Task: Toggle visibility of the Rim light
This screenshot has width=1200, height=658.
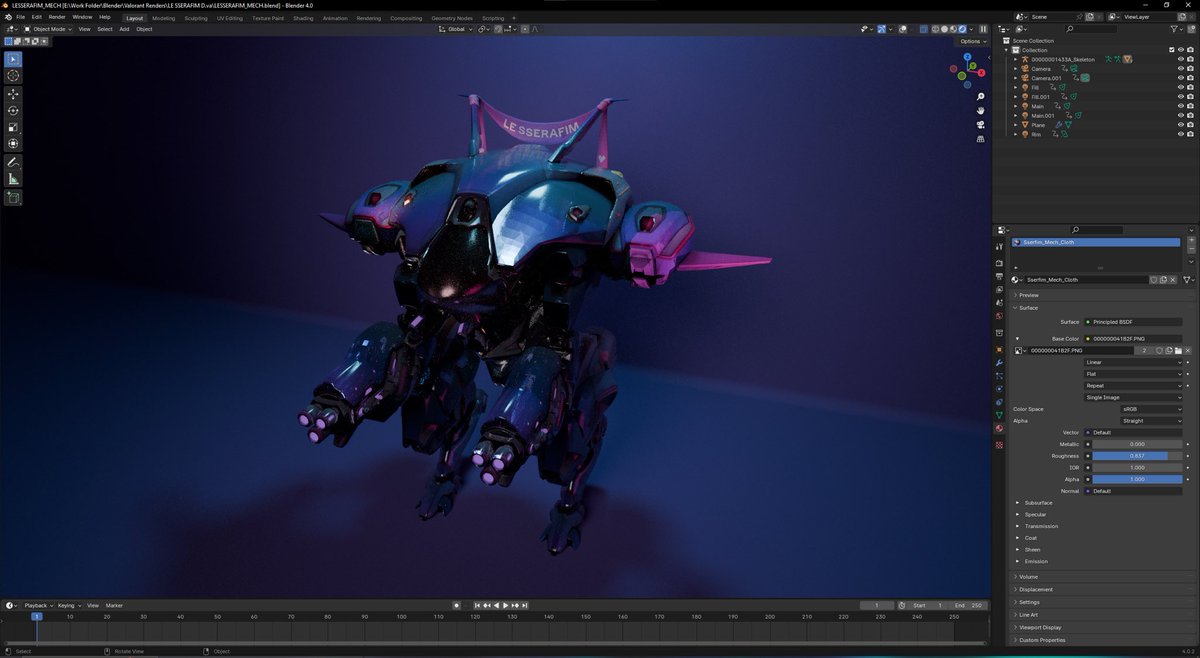Action: pyautogui.click(x=1181, y=134)
